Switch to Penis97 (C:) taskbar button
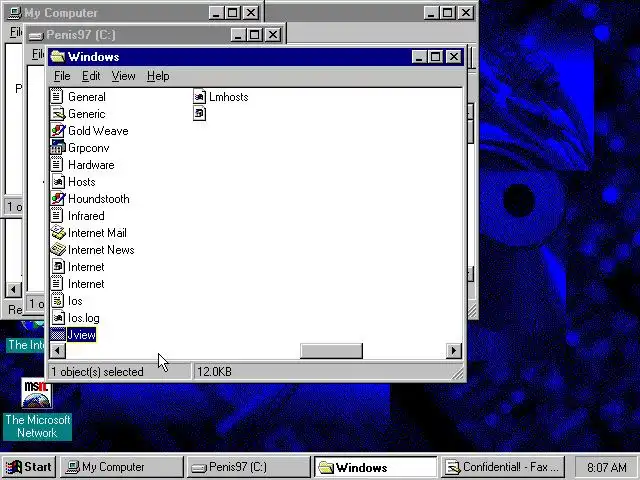The width and height of the screenshot is (640, 480). click(248, 467)
